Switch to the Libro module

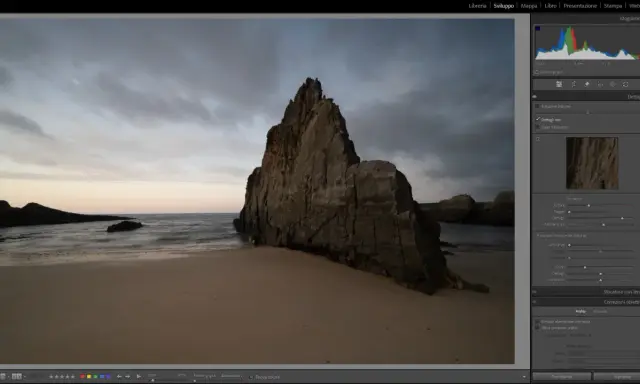point(550,6)
